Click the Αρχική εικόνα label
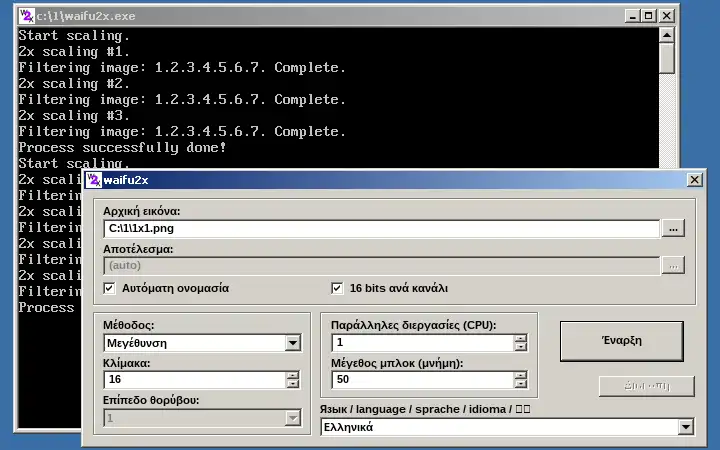Screen dimensions: 720x450 [x=141, y=211]
